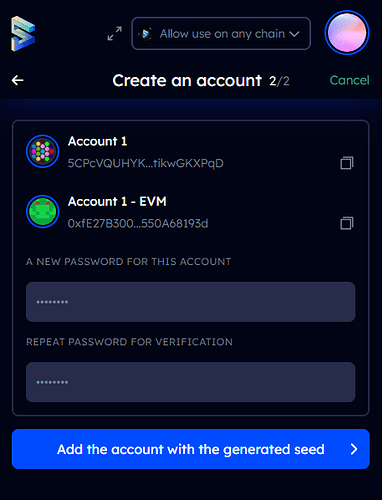382x500 pixels.
Task: Click the SubWallet logo icon
Action: [x=23, y=34]
